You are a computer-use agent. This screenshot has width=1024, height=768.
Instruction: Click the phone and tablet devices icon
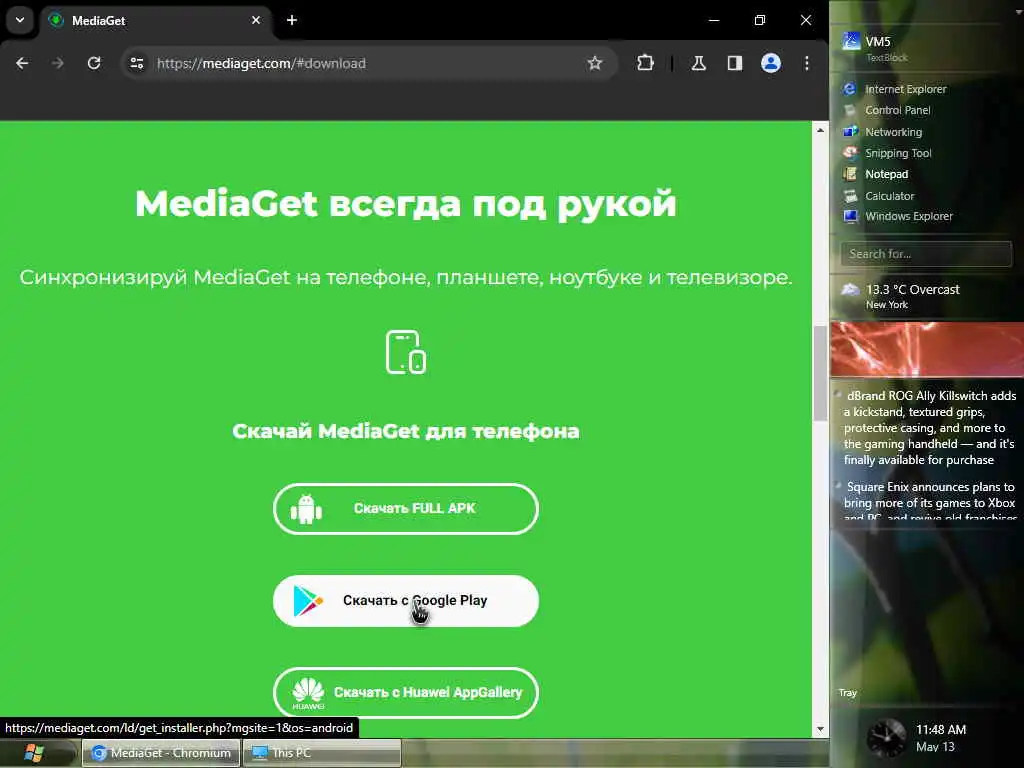point(406,353)
